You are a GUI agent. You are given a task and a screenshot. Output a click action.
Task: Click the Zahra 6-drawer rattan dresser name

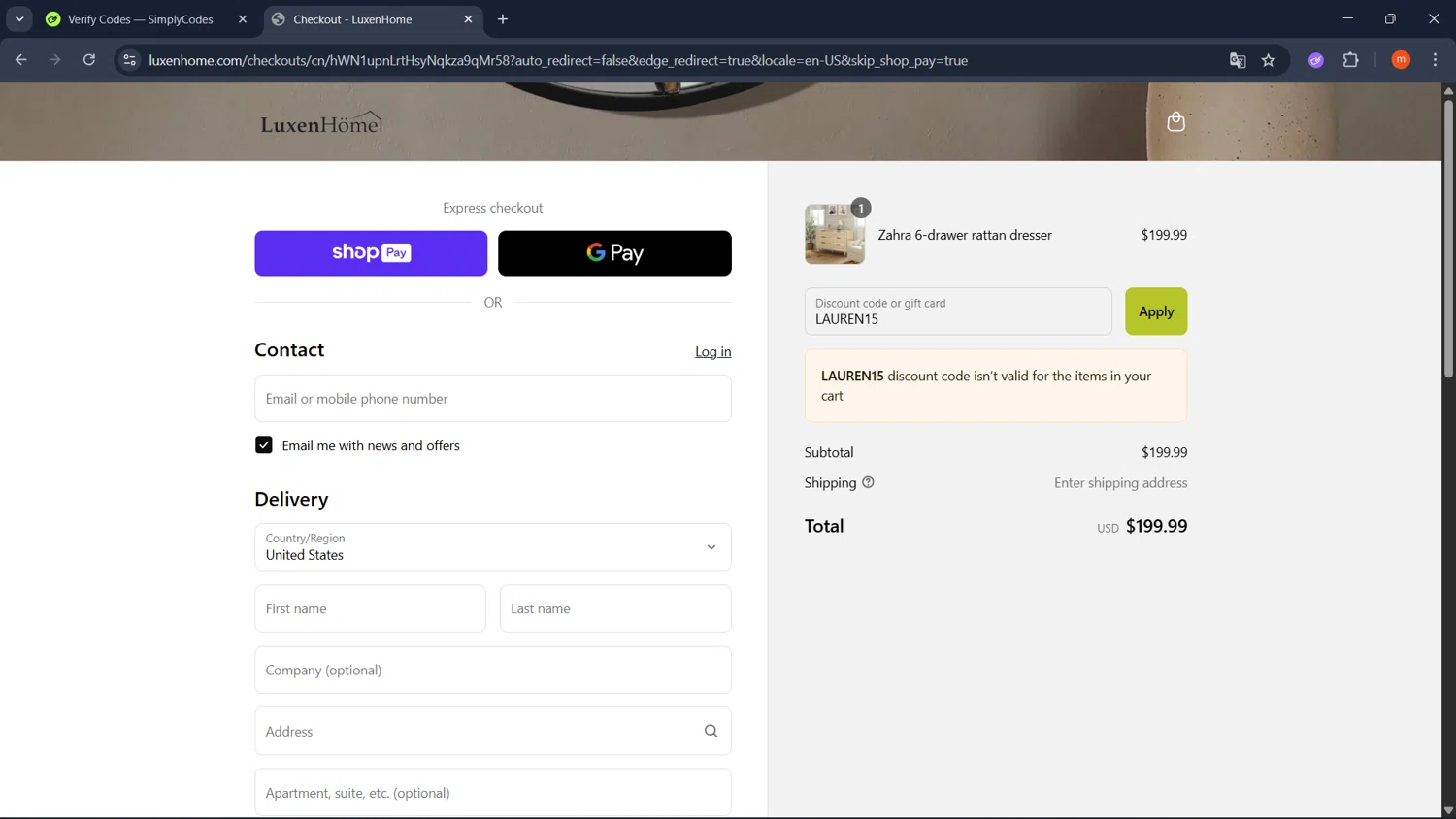[x=965, y=235]
